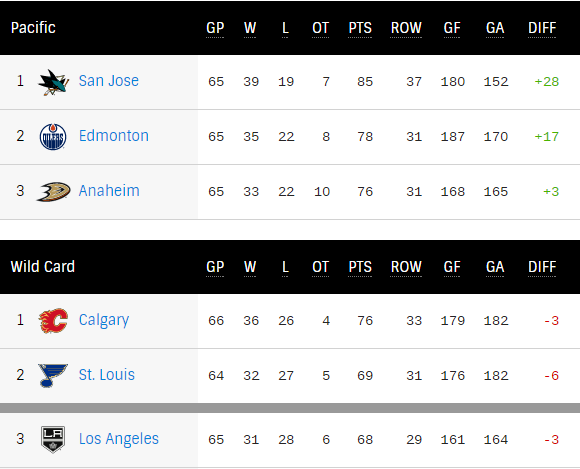The height and width of the screenshot is (469, 580).
Task: Open the San Jose team link
Action: pos(109,81)
